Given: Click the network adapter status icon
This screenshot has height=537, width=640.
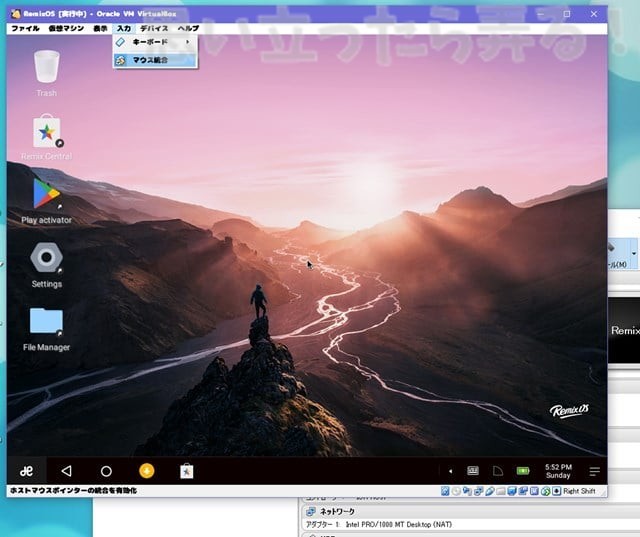Looking at the screenshot, I should coord(478,491).
